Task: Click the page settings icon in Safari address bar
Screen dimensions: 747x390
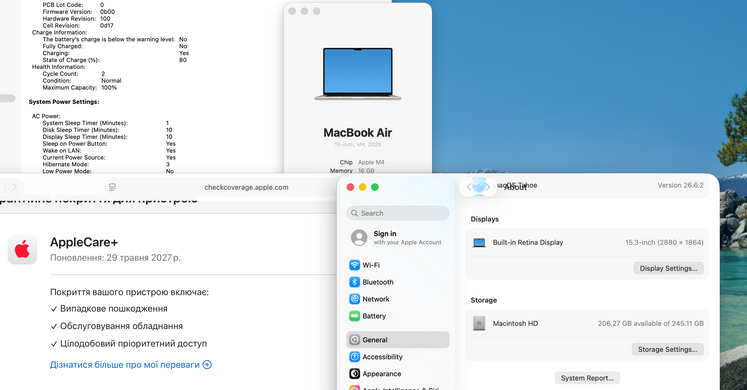Action: (112, 187)
